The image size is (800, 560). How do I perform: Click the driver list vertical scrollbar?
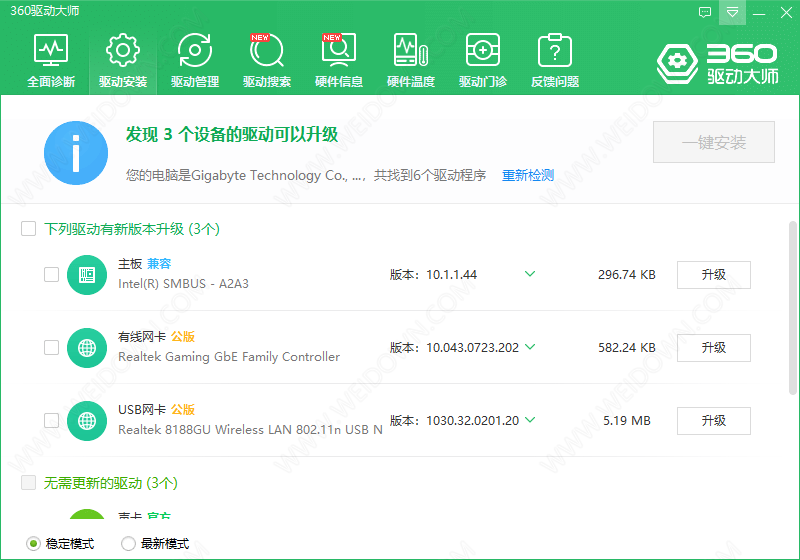pos(793,308)
